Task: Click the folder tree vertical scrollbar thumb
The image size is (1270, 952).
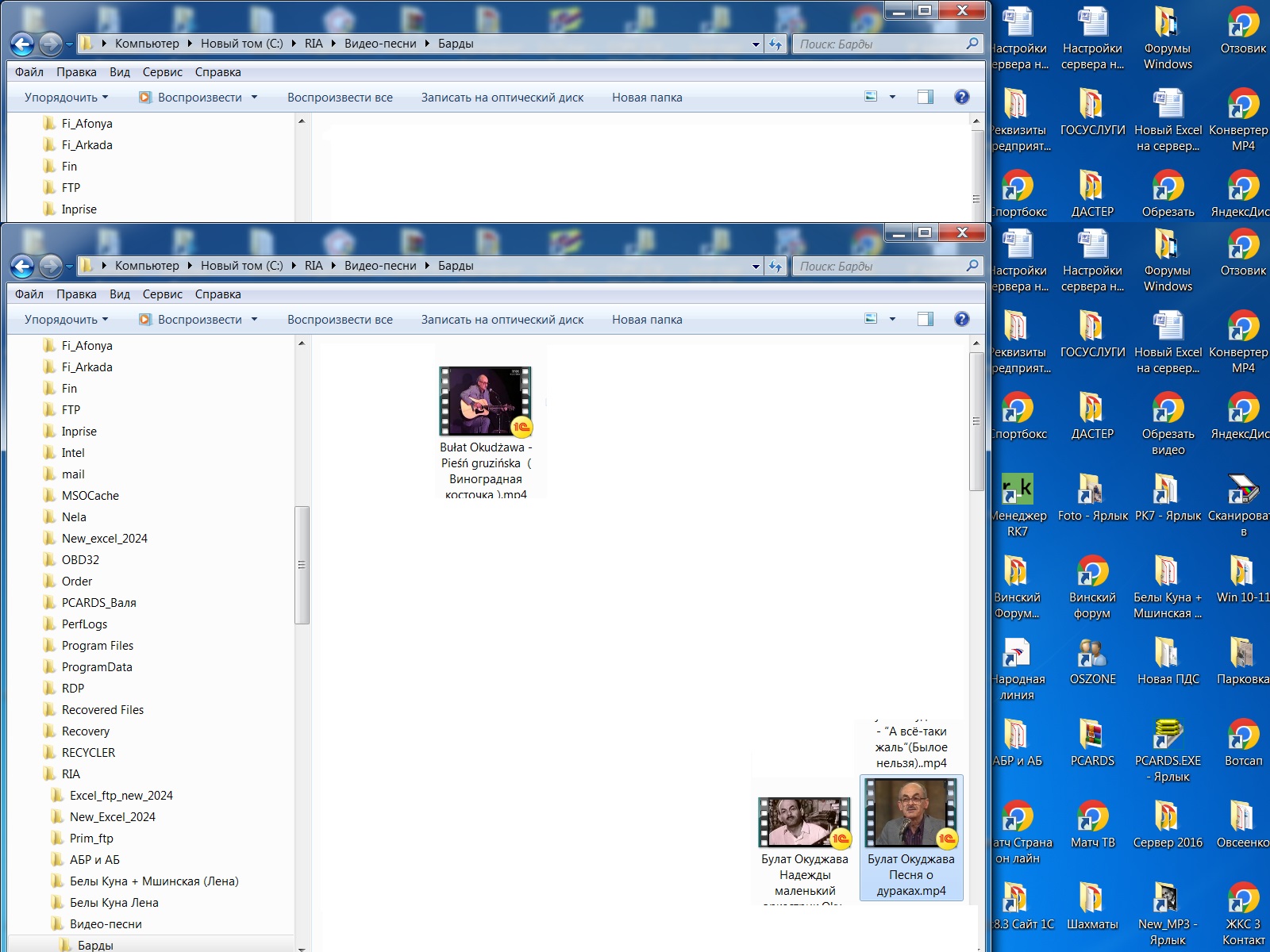Action: click(x=302, y=565)
